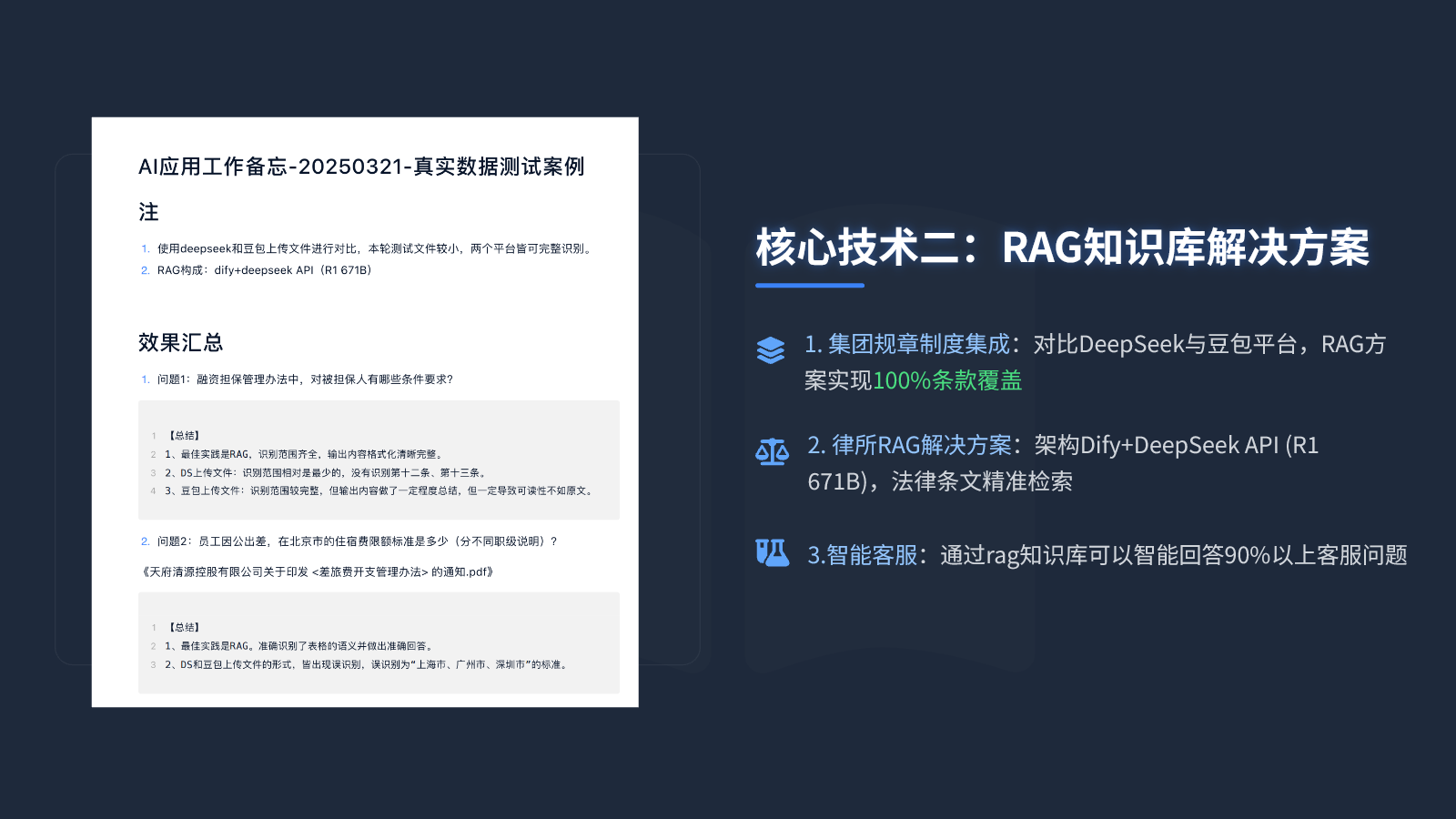Screen dimensions: 1456x819
Task: Click the line 3、豆包上传文件：识别范围较完整
Action: (x=380, y=490)
